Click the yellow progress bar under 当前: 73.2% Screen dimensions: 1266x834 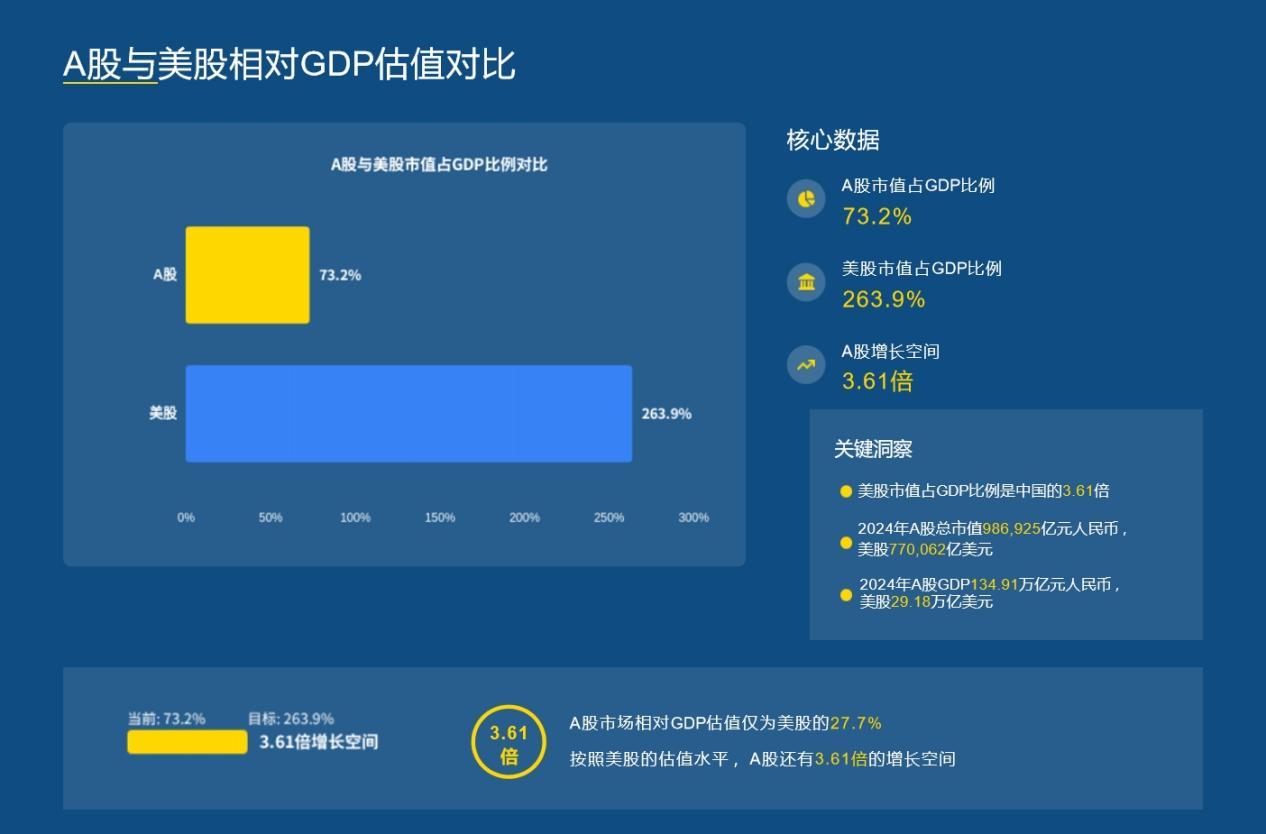(x=187, y=742)
